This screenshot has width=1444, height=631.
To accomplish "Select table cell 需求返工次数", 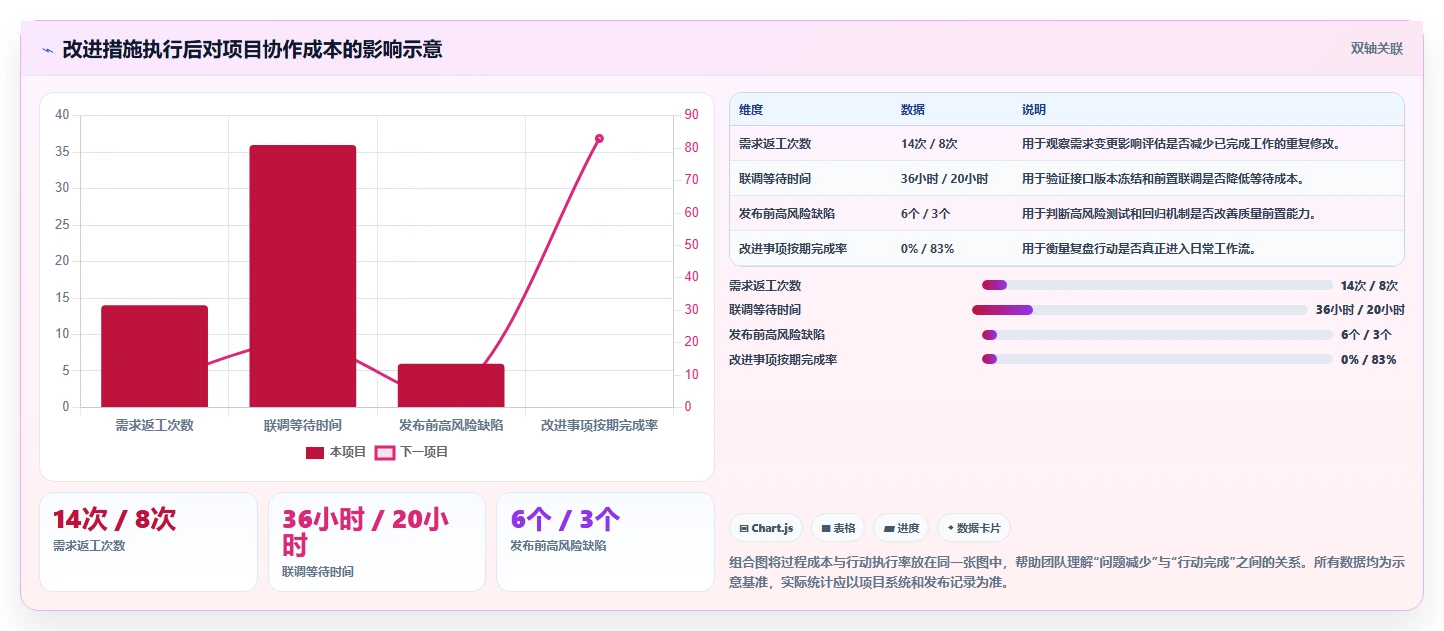I will coord(775,144).
